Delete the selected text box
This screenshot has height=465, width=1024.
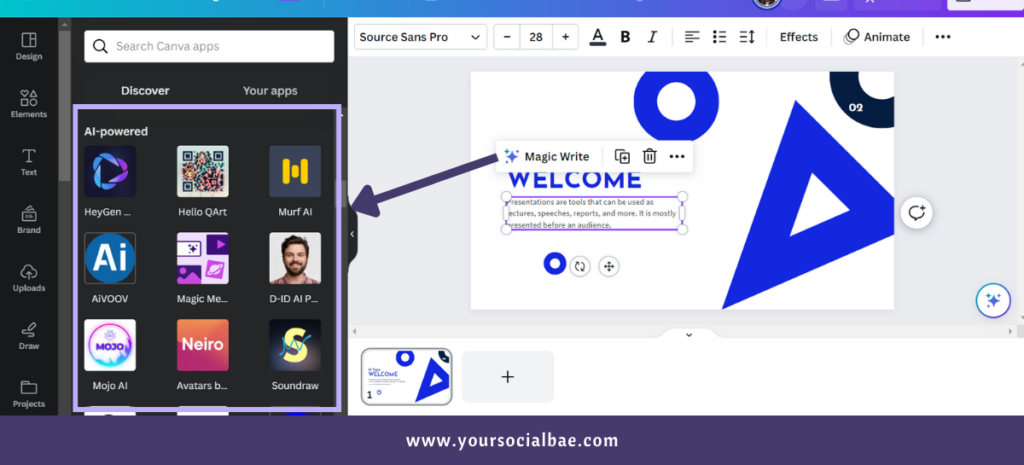coord(649,157)
